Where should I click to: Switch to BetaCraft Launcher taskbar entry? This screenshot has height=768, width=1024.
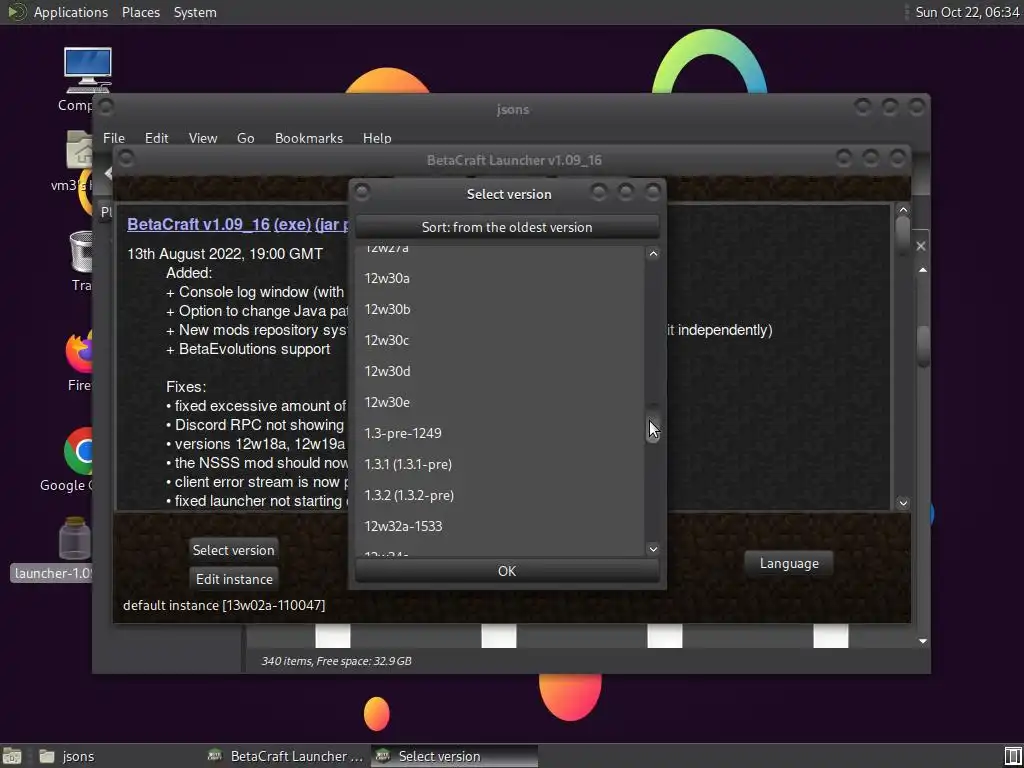click(285, 756)
